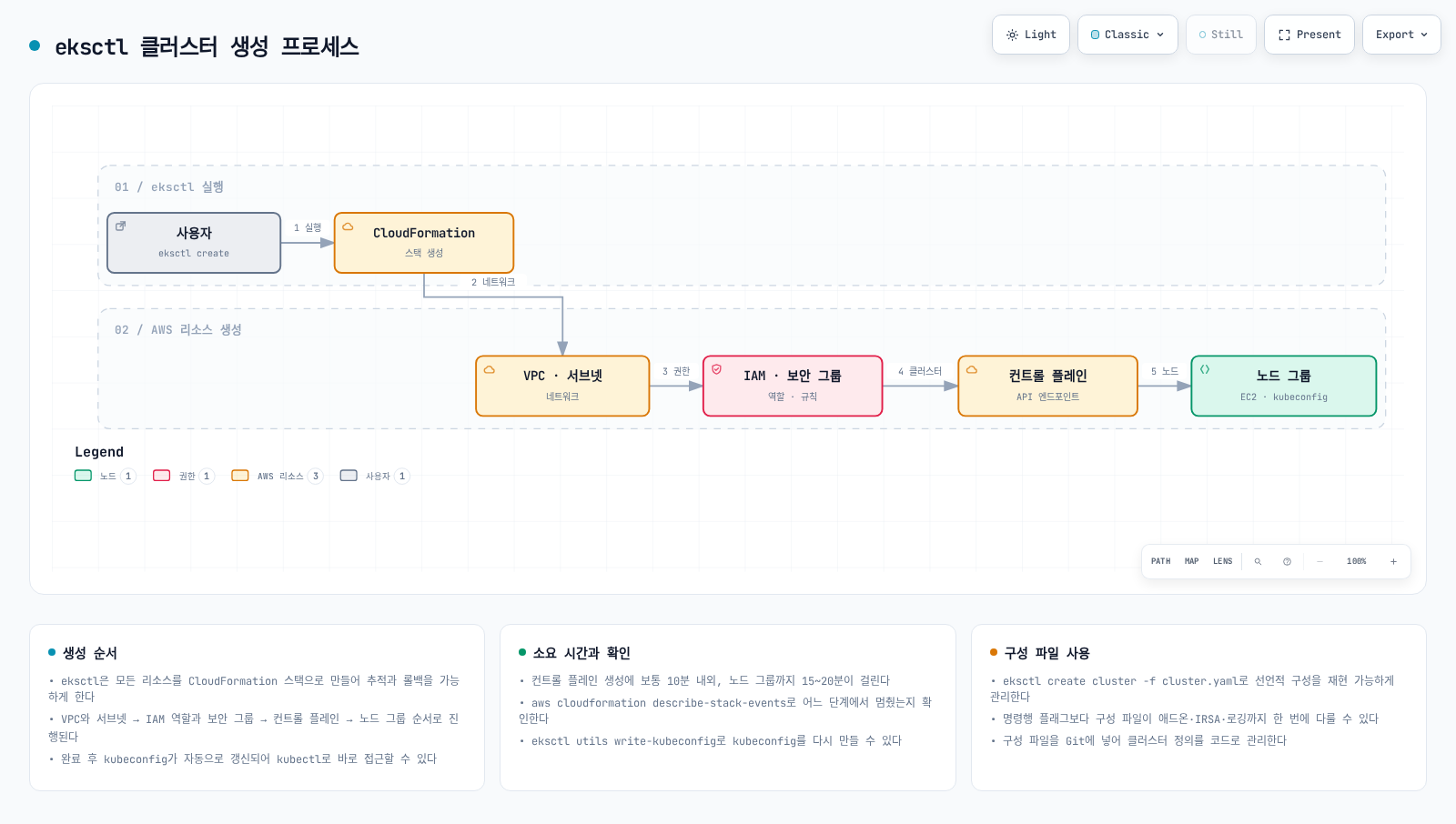Zoom out with the minus button
The width and height of the screenshot is (1456, 824).
coord(1319,561)
